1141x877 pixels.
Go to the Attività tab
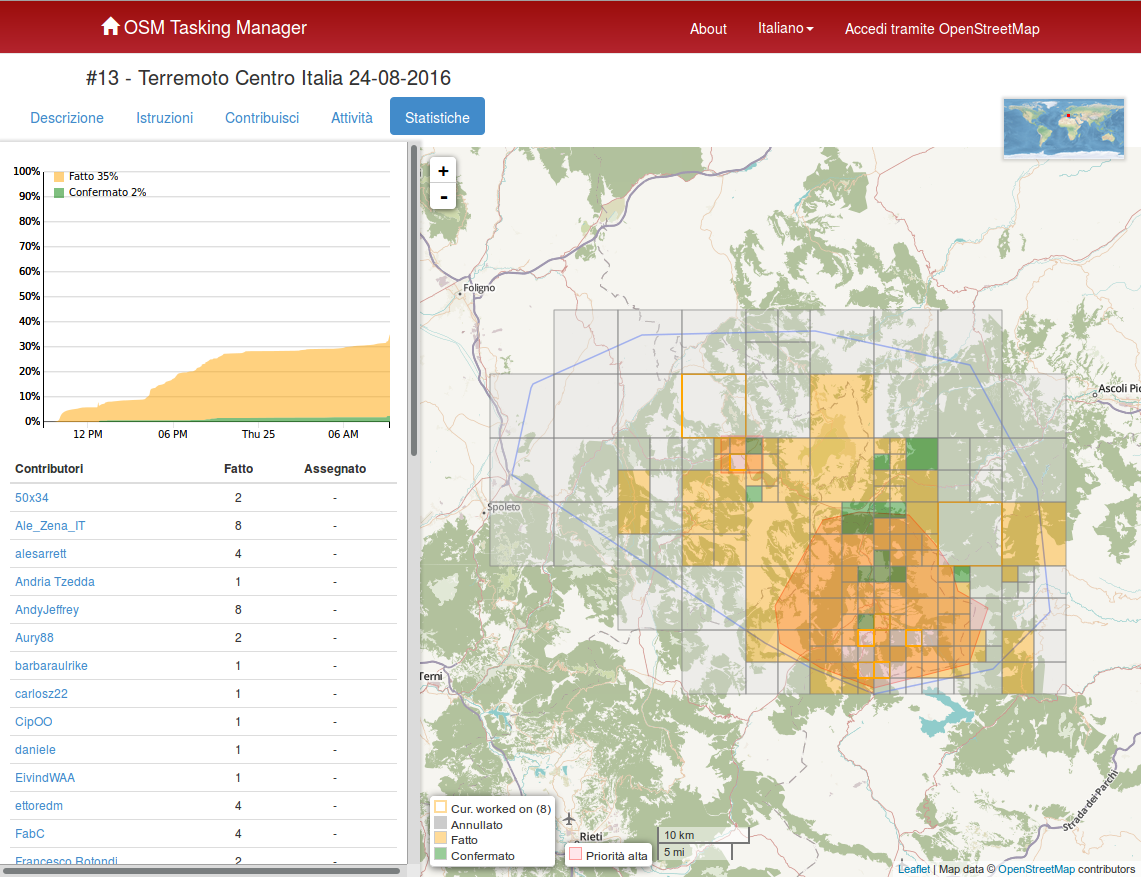[x=352, y=117]
